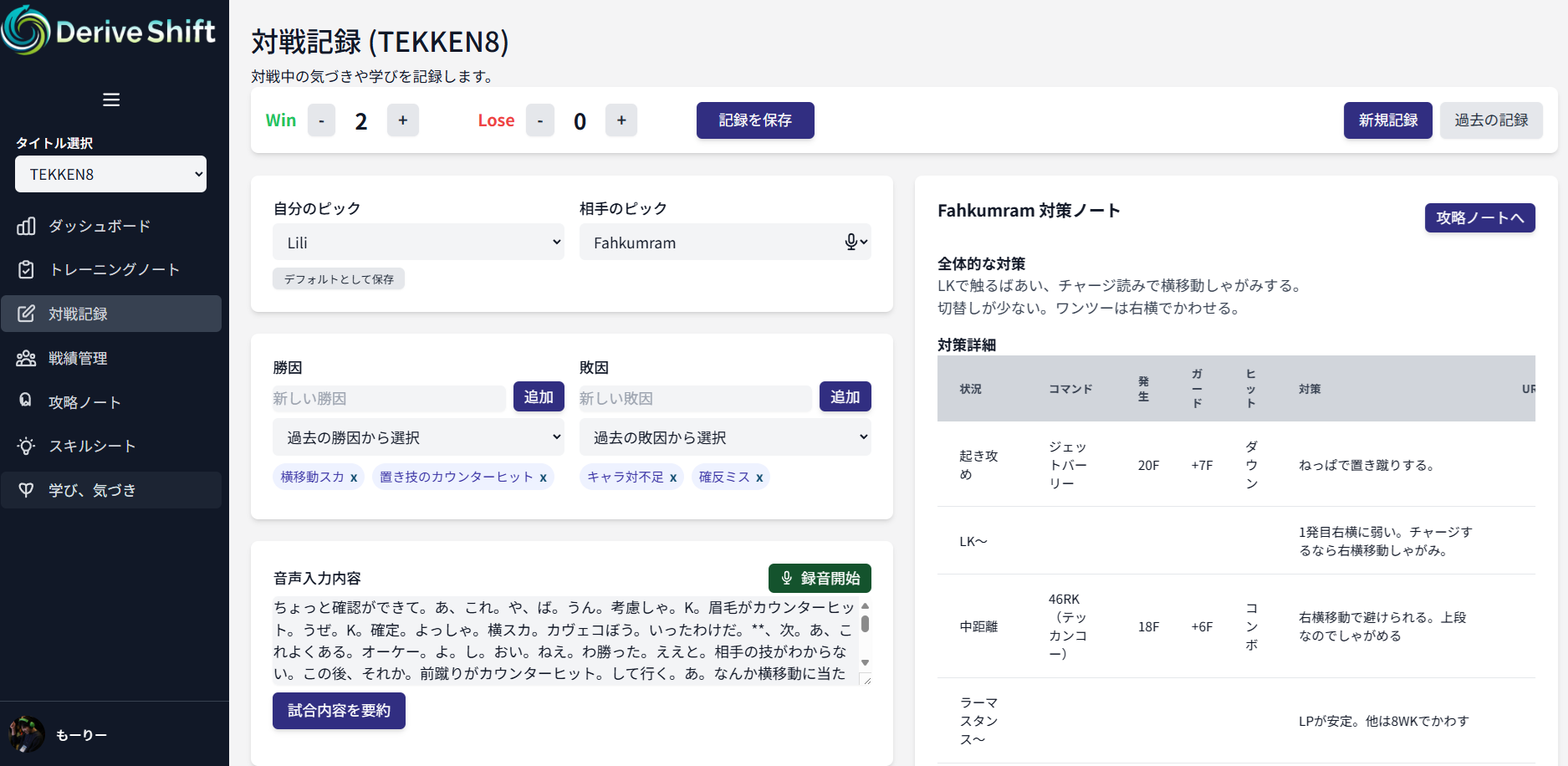Open 対戦記録 menu item

coord(111,314)
